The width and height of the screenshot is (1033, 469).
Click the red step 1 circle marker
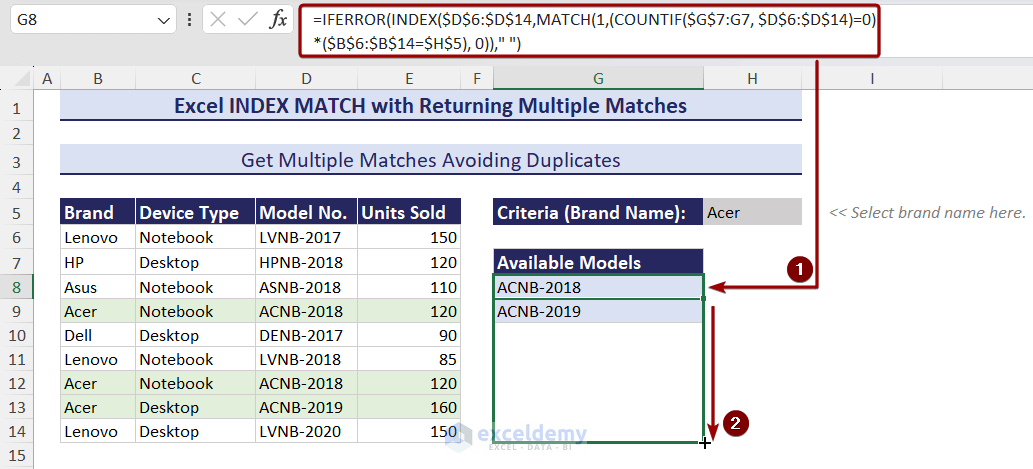[x=798, y=268]
